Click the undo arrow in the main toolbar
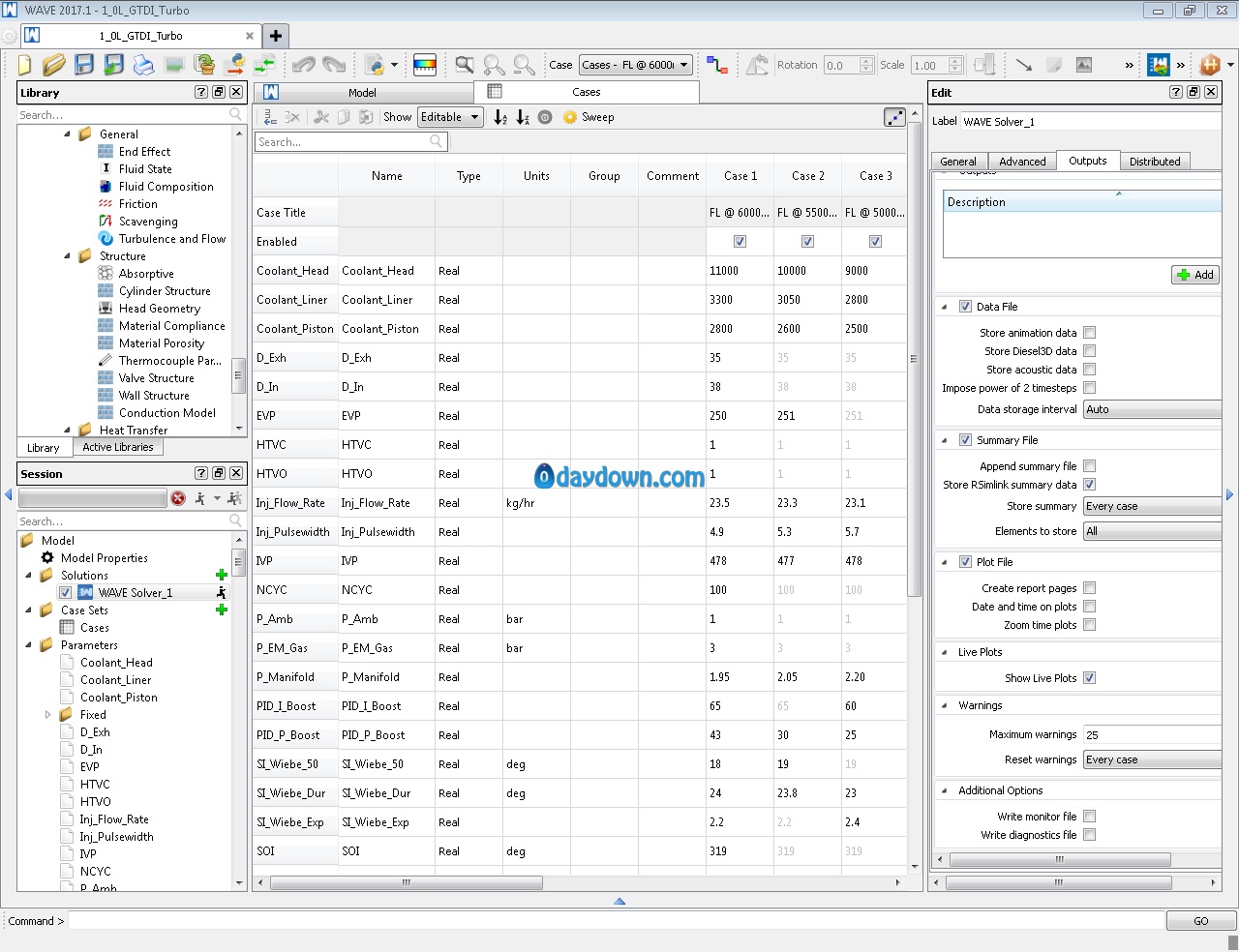This screenshot has height=952, width=1239. [x=304, y=65]
